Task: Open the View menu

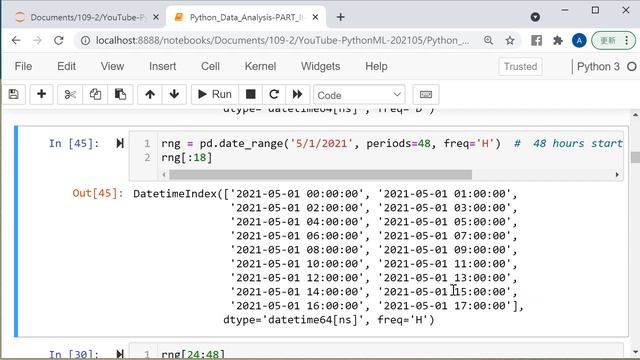Action: click(112, 66)
